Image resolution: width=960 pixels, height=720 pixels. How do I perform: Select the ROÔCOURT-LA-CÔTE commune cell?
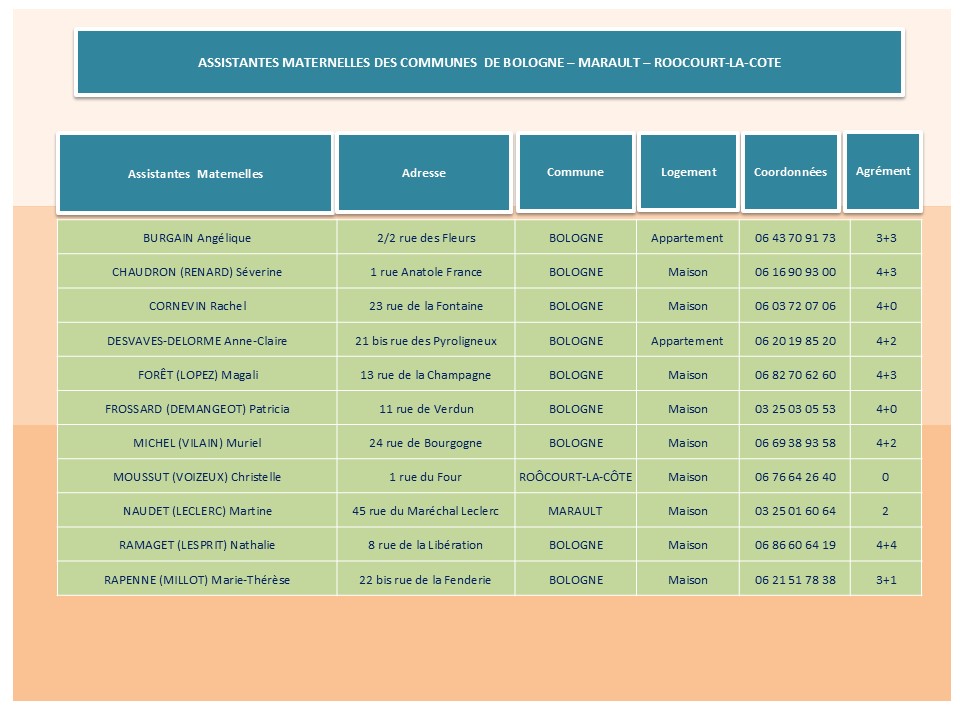[x=576, y=477]
